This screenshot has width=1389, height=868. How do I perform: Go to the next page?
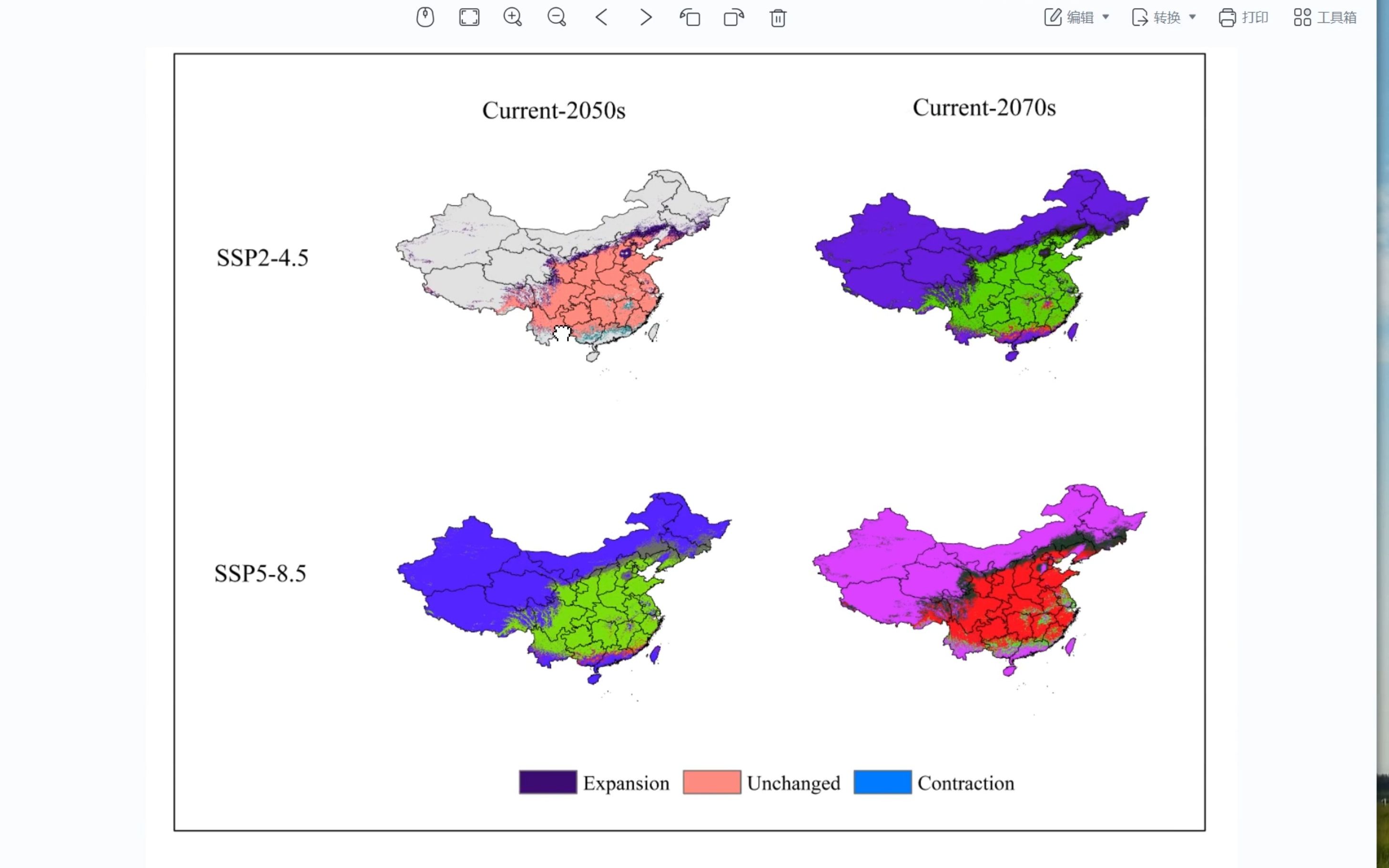[x=645, y=17]
